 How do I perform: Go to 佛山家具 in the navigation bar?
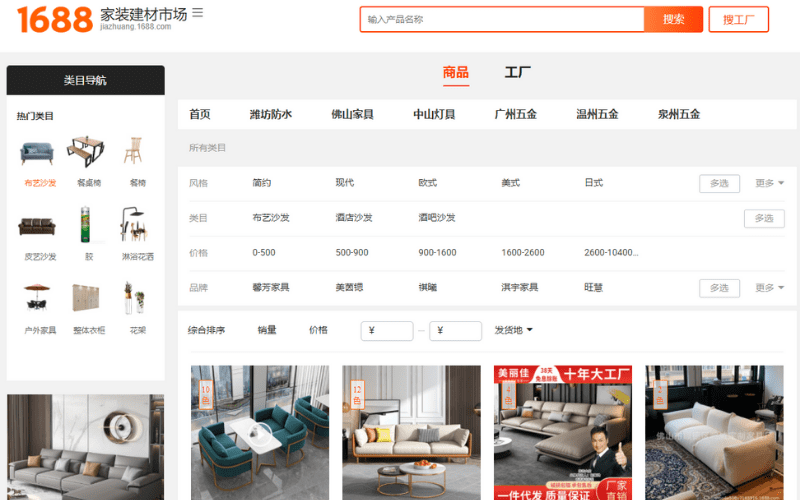(352, 115)
